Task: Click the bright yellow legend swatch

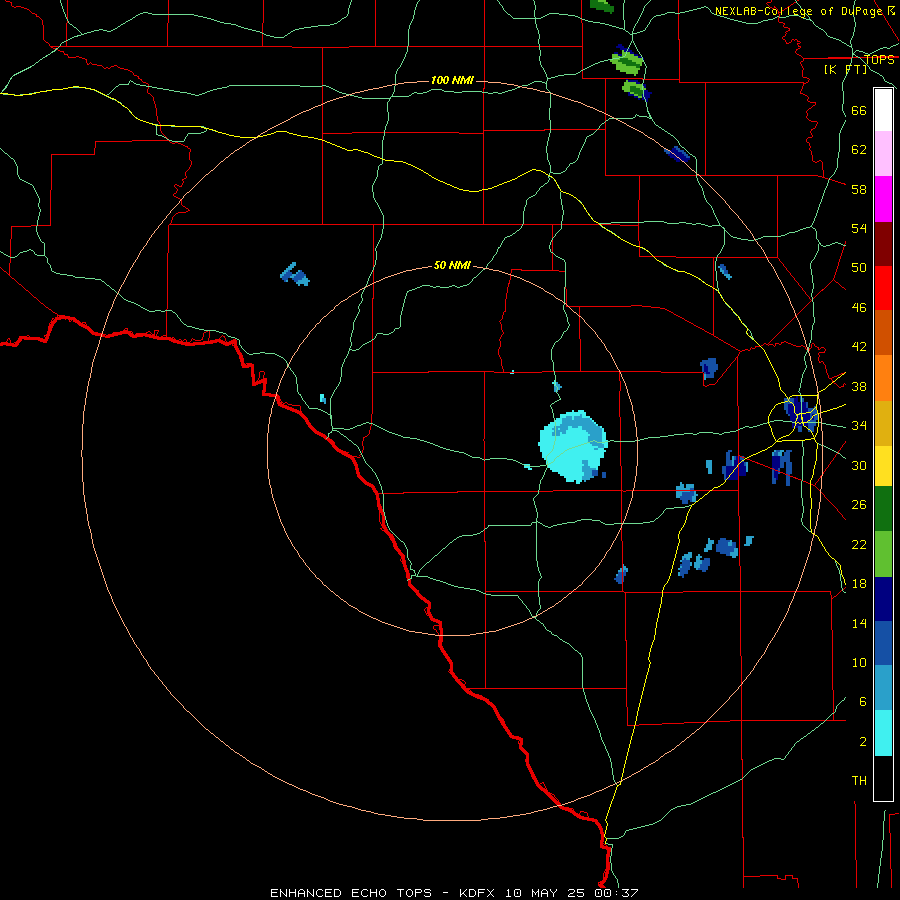Action: pyautogui.click(x=883, y=466)
